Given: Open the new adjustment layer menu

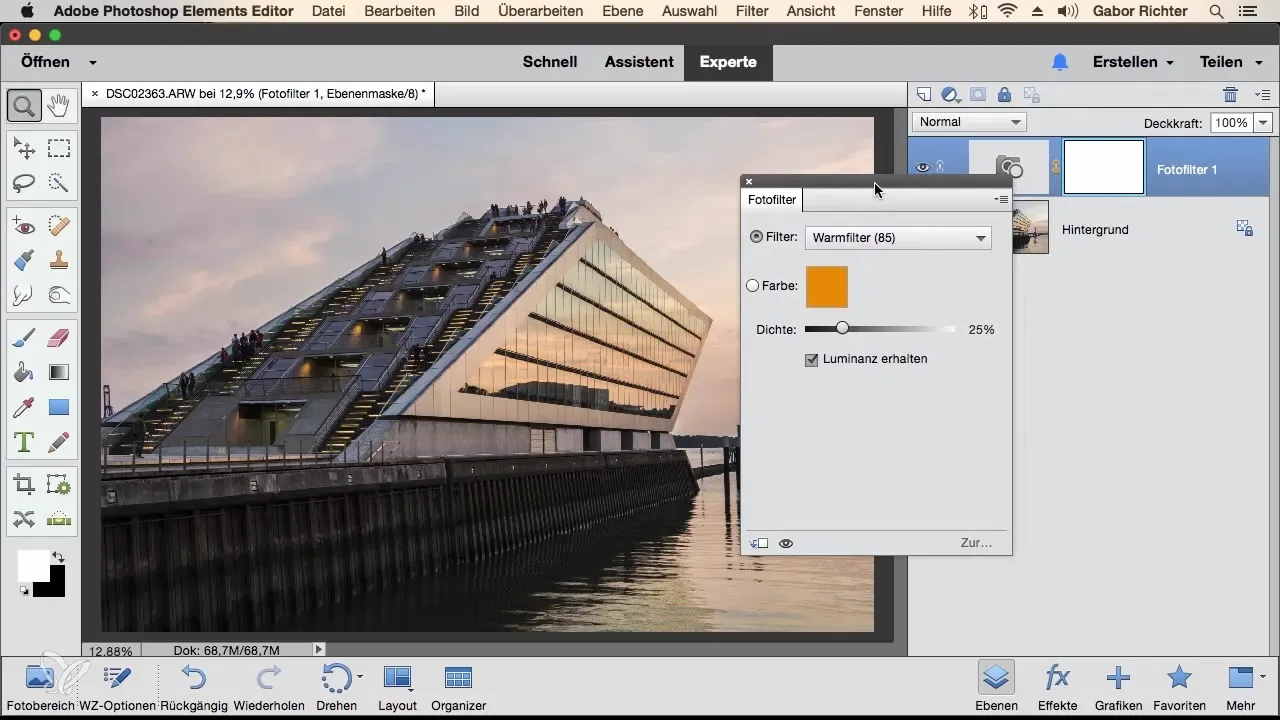Looking at the screenshot, I should [x=951, y=95].
